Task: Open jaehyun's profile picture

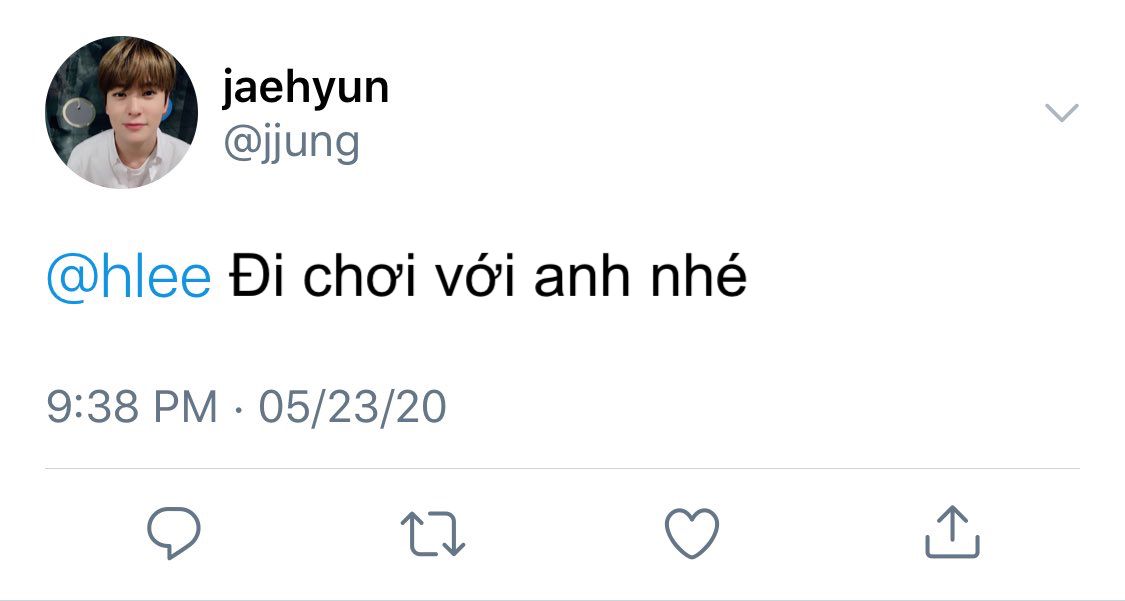Action: 121,112
